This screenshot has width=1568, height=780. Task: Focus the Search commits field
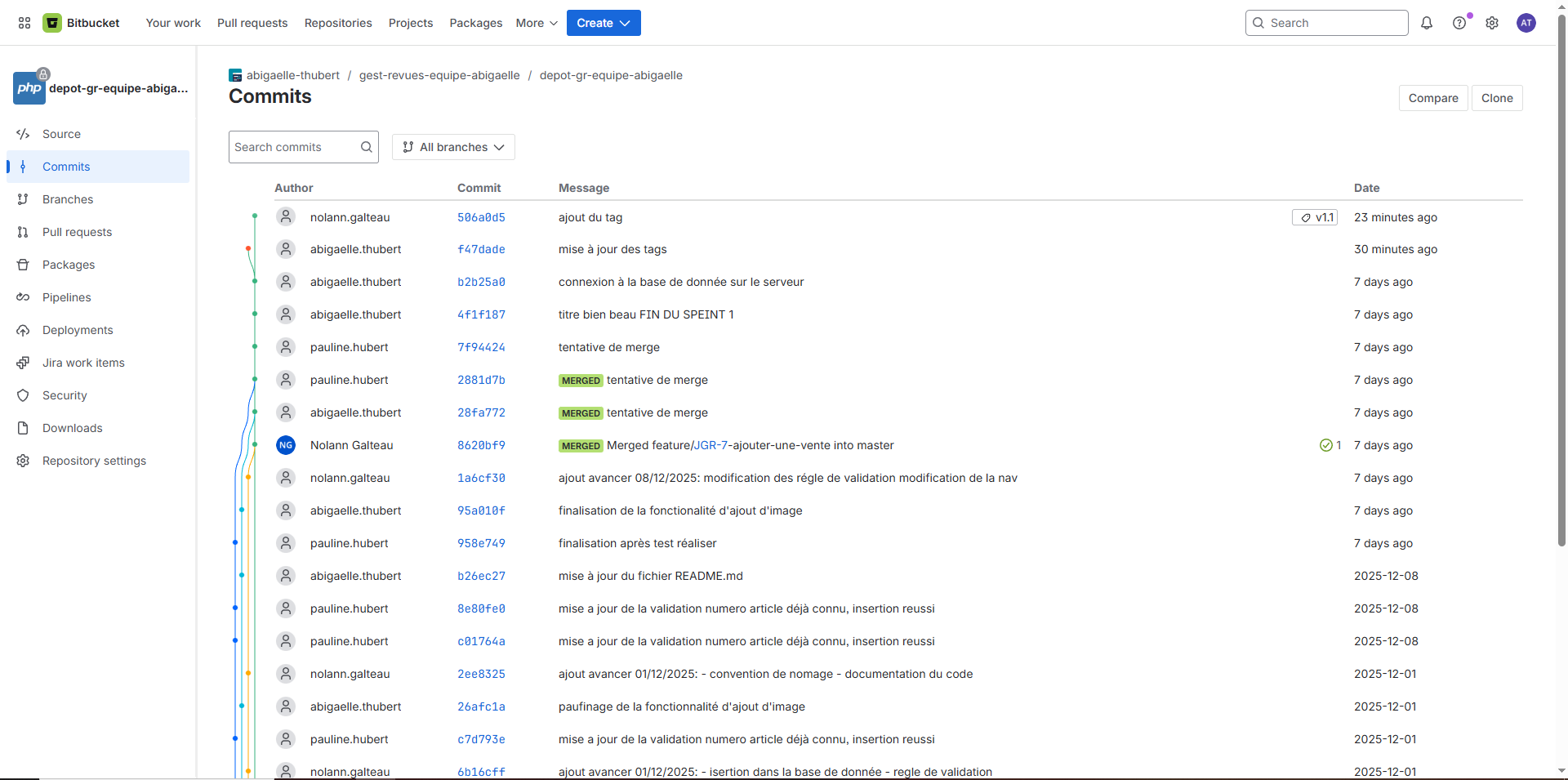[x=304, y=147]
